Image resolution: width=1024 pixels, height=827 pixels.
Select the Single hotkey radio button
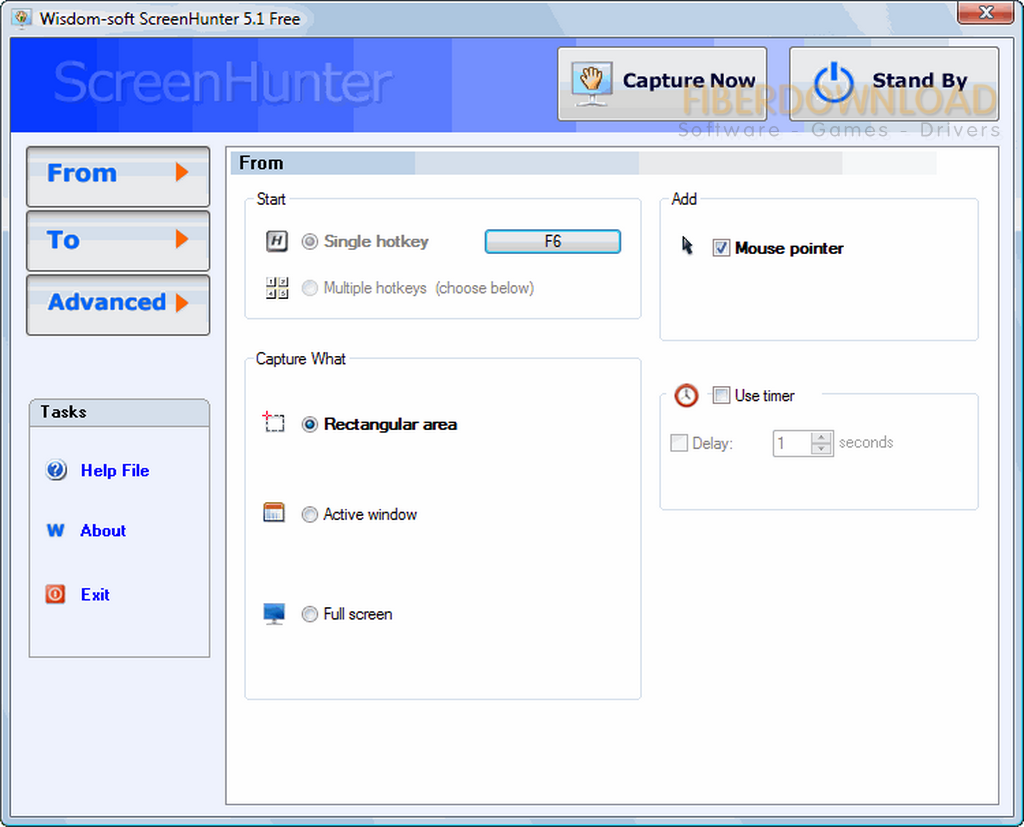point(310,242)
